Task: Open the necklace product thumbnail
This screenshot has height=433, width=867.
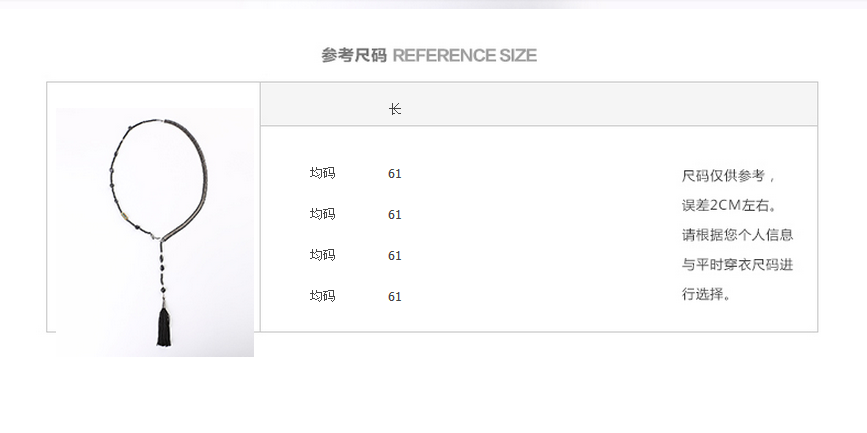Action: tap(155, 232)
